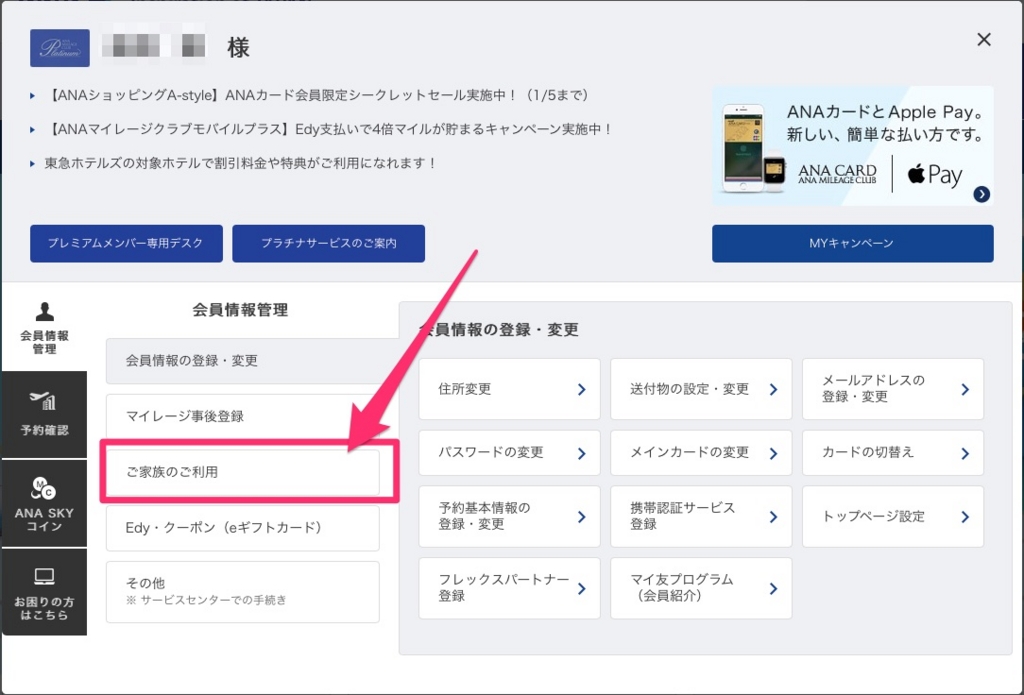Open マイ友プログラム（会員紹介） tile
1024x695 pixels.
[701, 588]
